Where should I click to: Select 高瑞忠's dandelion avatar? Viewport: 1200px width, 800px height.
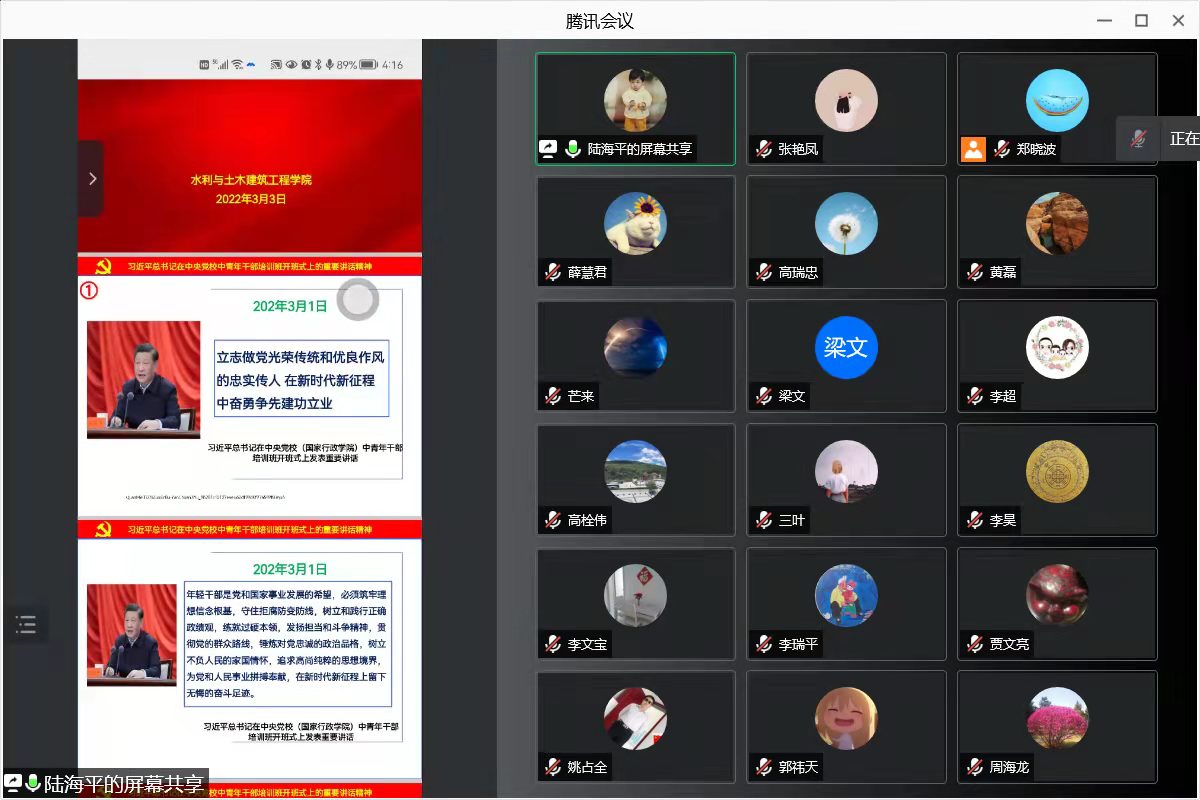(846, 223)
